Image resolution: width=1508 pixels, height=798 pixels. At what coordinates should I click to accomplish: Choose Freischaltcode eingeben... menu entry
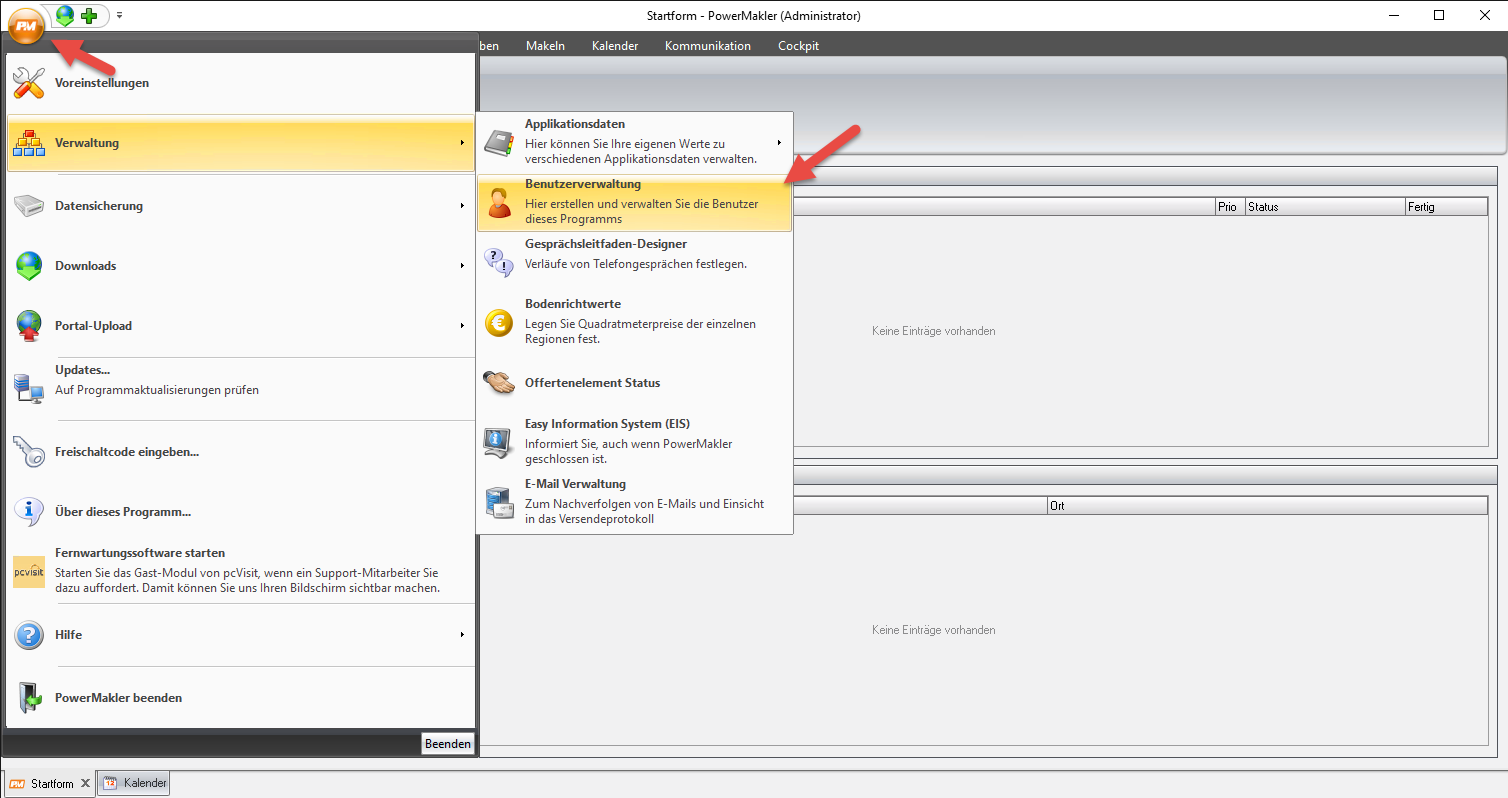(x=240, y=452)
